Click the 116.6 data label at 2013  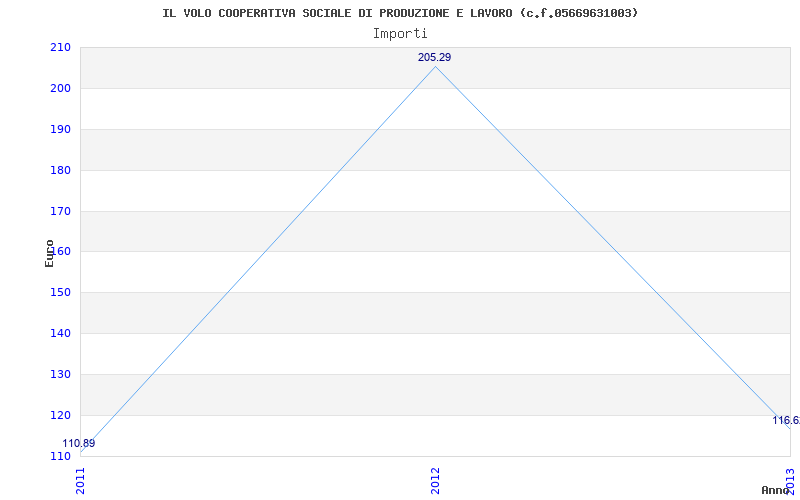(786, 420)
